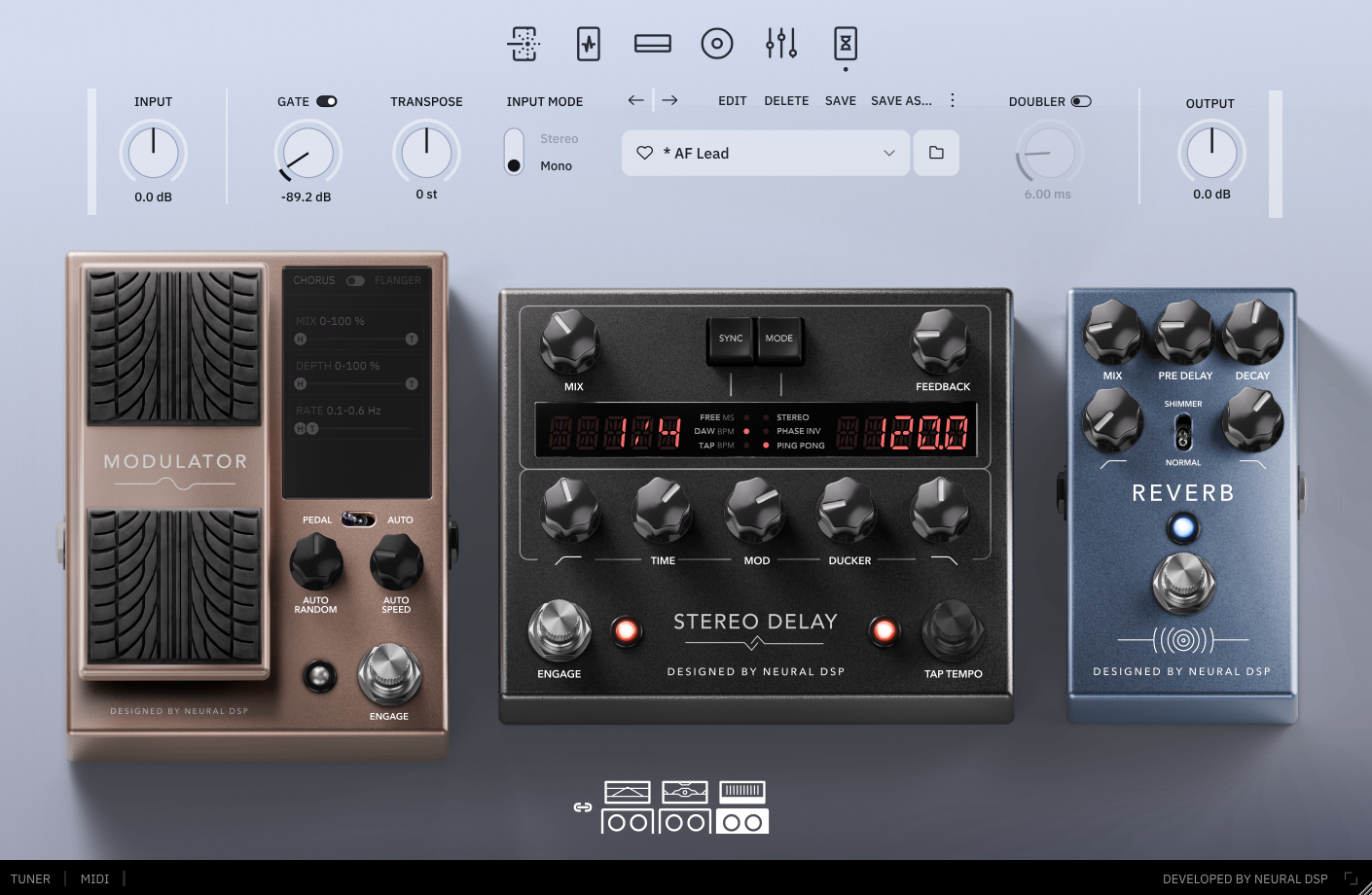Click the AUTO RANDOM knob

pos(316,561)
